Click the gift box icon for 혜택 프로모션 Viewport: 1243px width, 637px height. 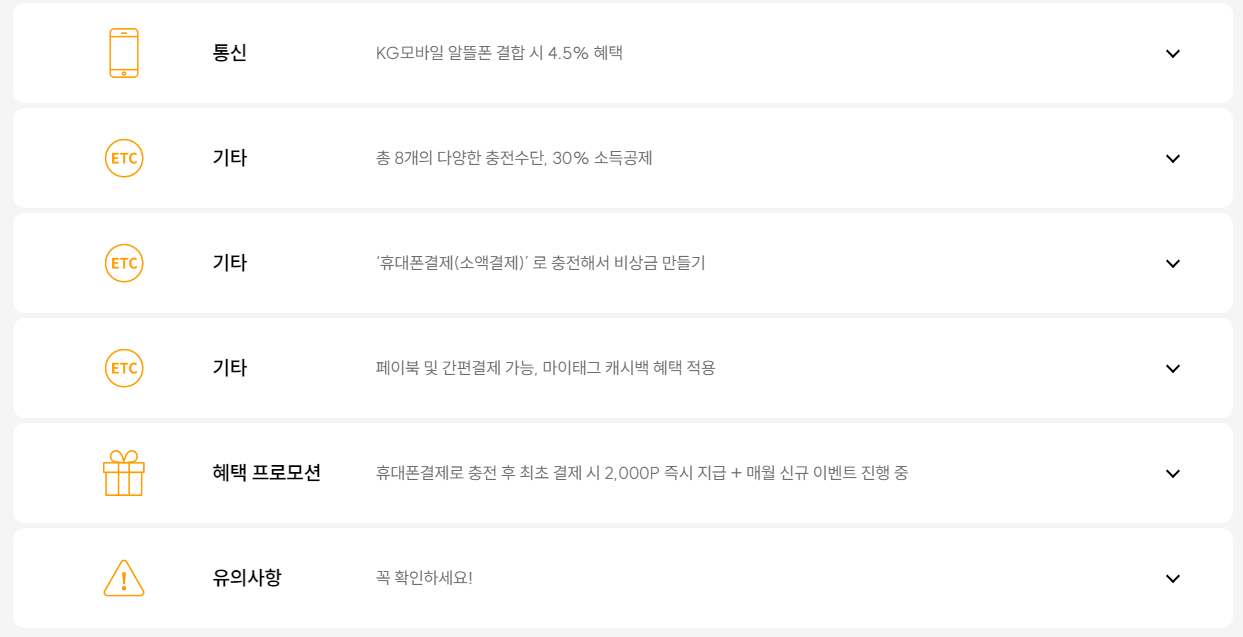123,473
